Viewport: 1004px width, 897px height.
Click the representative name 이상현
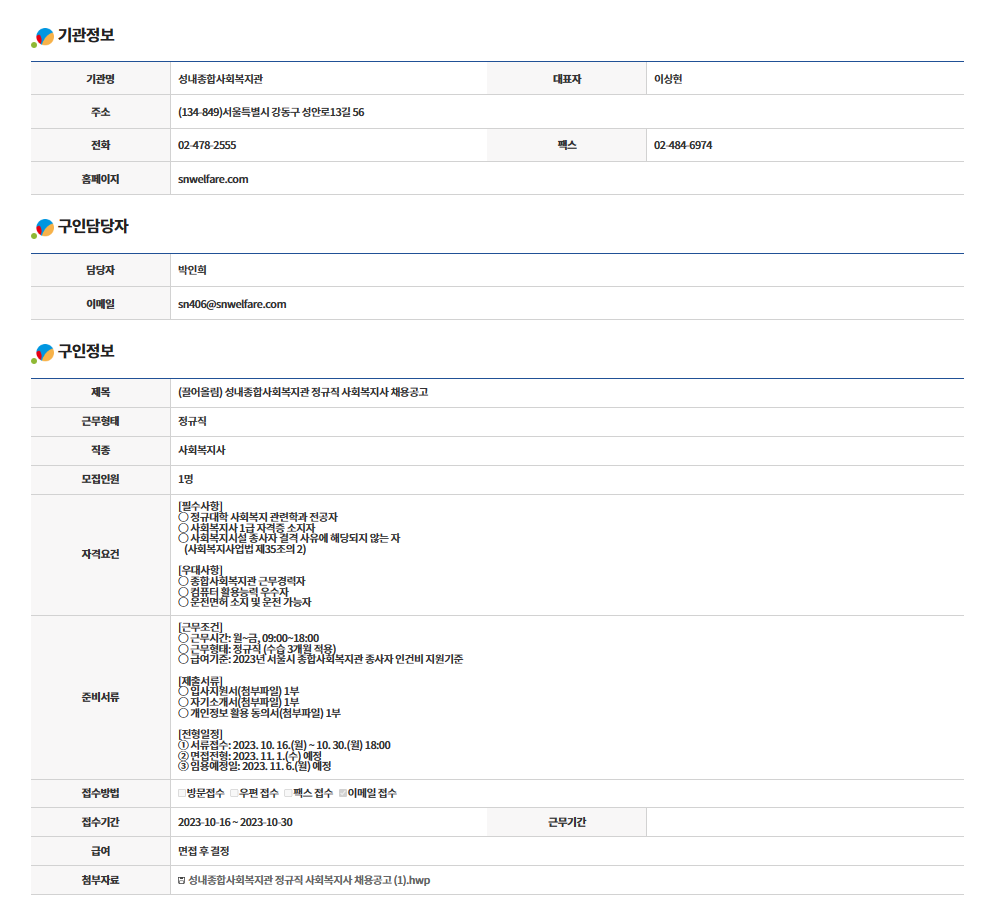point(668,79)
